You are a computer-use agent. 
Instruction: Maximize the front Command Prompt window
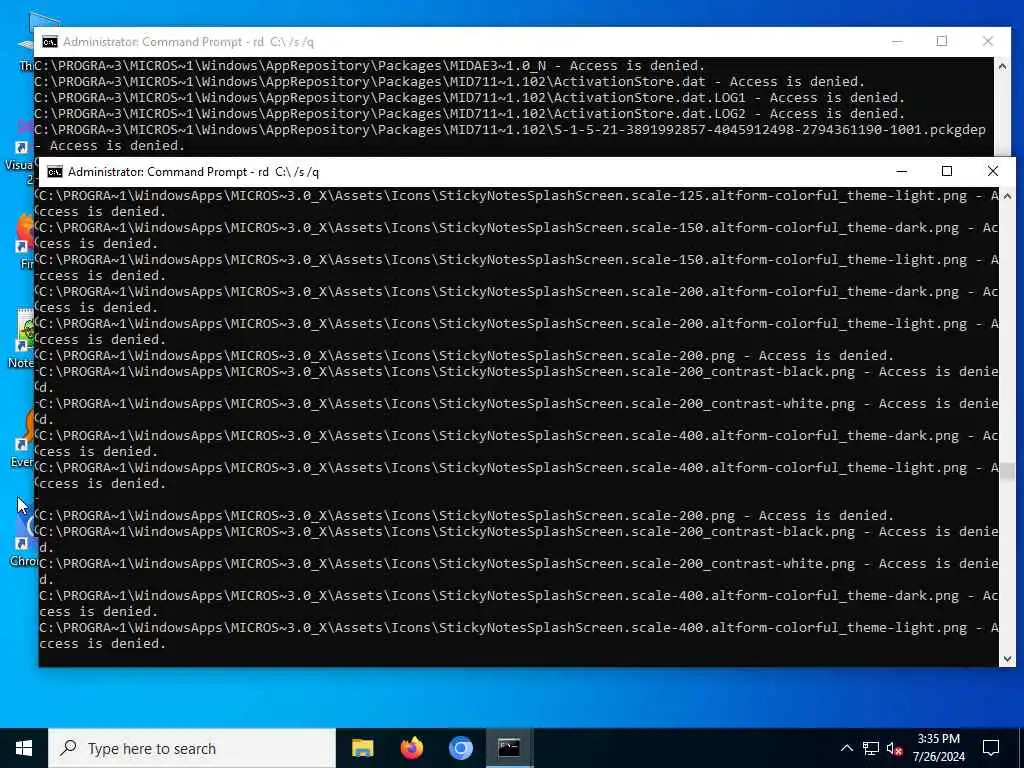point(947,171)
